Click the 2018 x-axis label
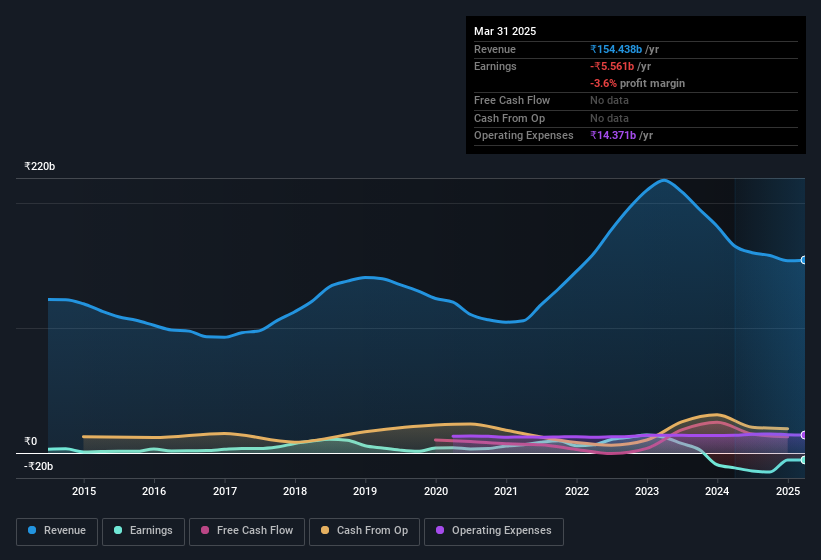The image size is (821, 560). [x=295, y=491]
